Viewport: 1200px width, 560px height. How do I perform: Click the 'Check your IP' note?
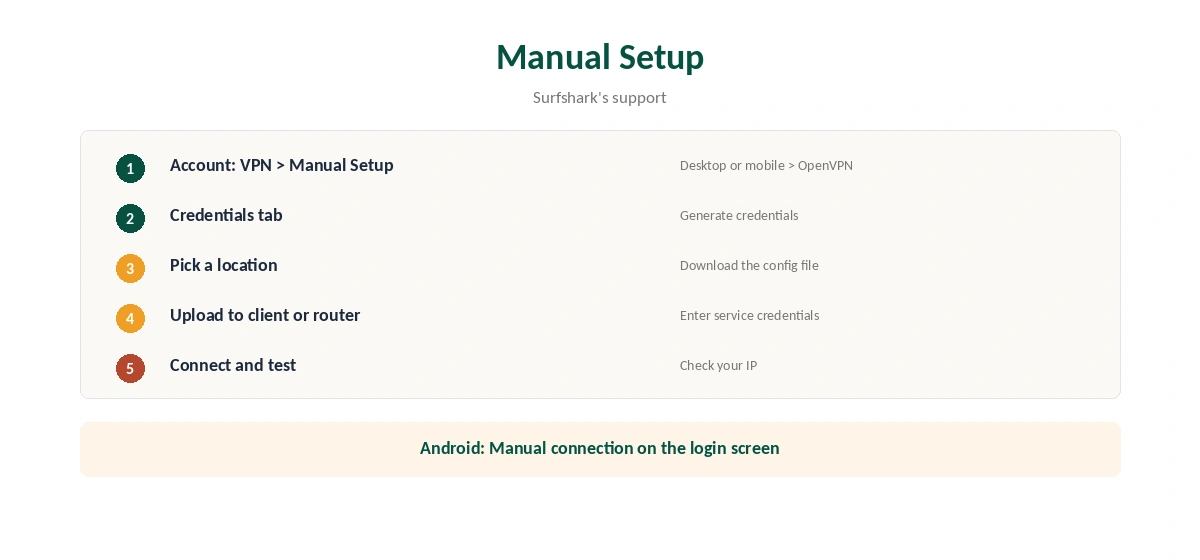click(718, 365)
